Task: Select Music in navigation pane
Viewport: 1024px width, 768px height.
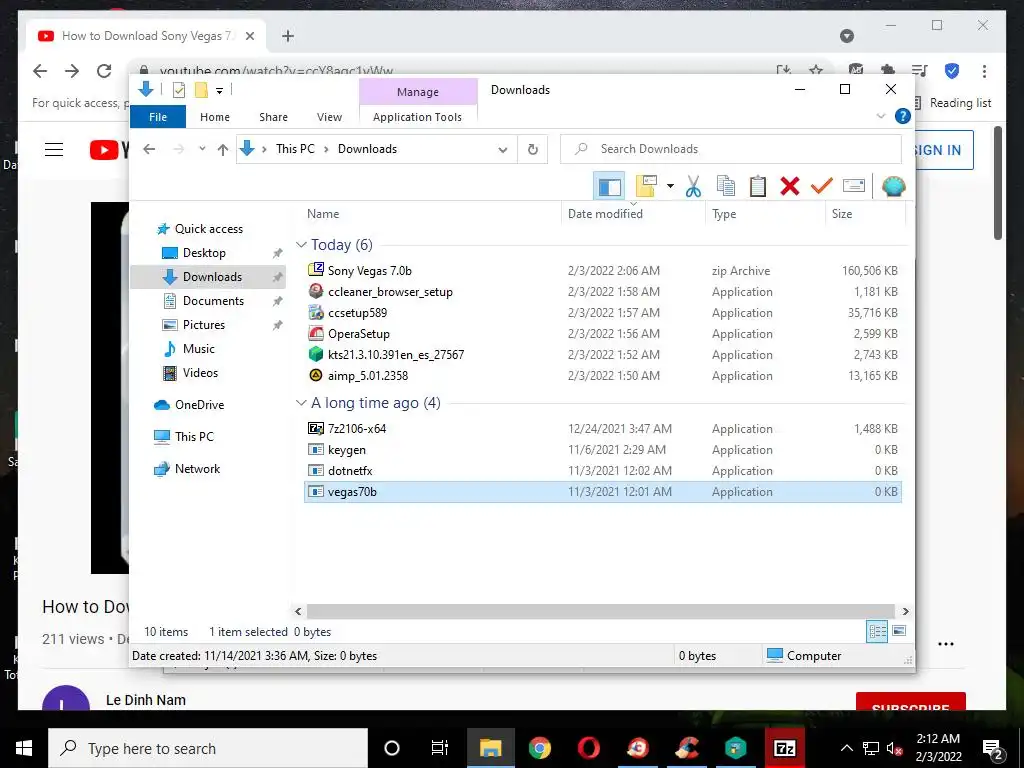Action: click(x=199, y=349)
